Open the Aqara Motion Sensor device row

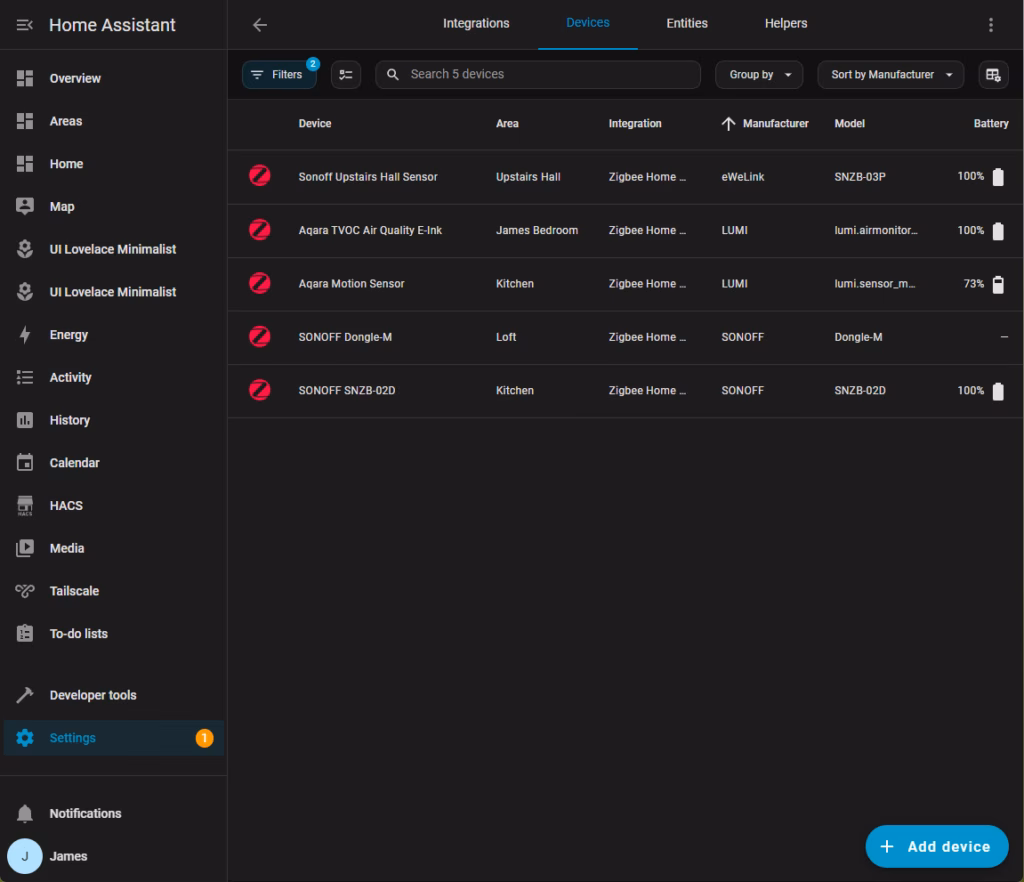(351, 284)
